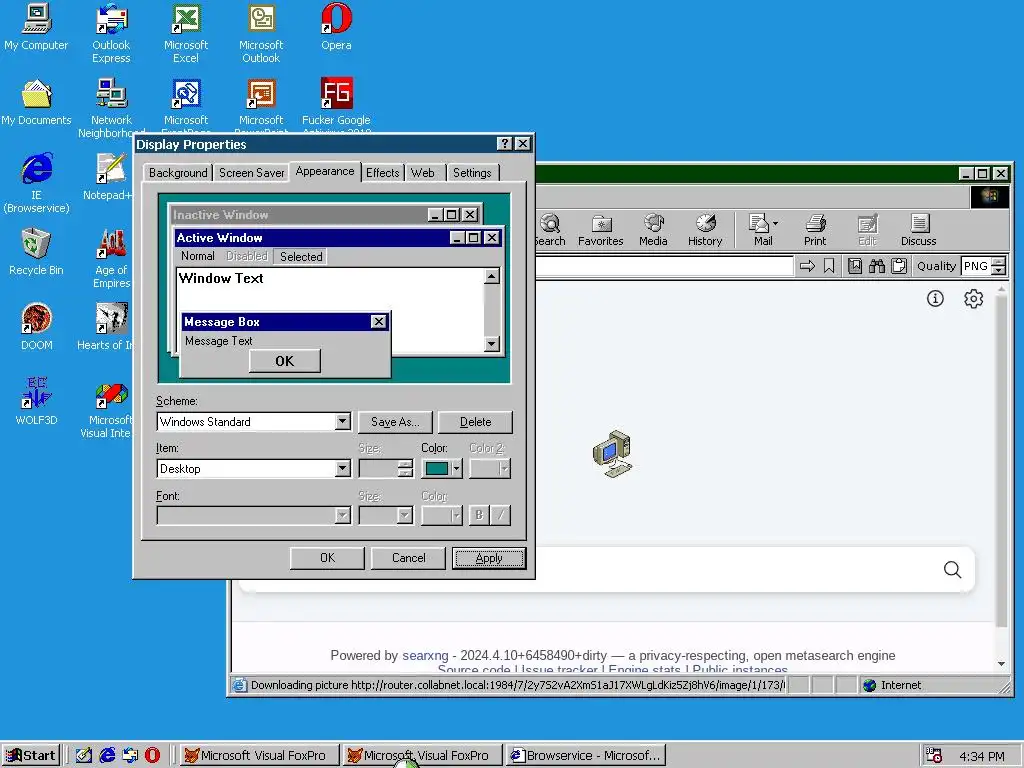Select the Network Neighborhood desktop icon
Screen dimensions: 1024x768
tap(111, 108)
